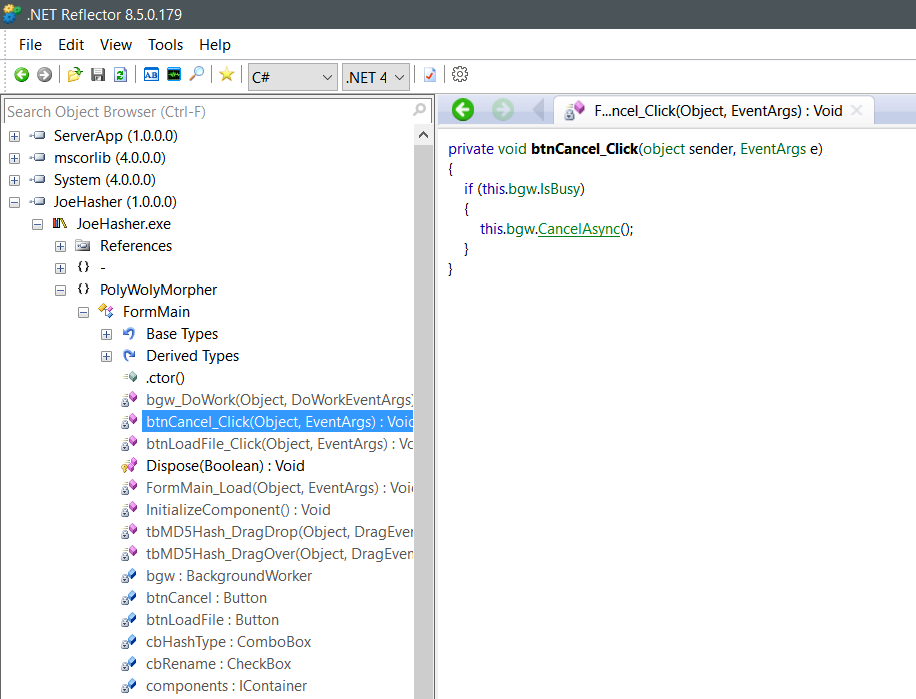Screen dimensions: 916x699
Task: Open options via the gear icon
Action: pos(460,75)
